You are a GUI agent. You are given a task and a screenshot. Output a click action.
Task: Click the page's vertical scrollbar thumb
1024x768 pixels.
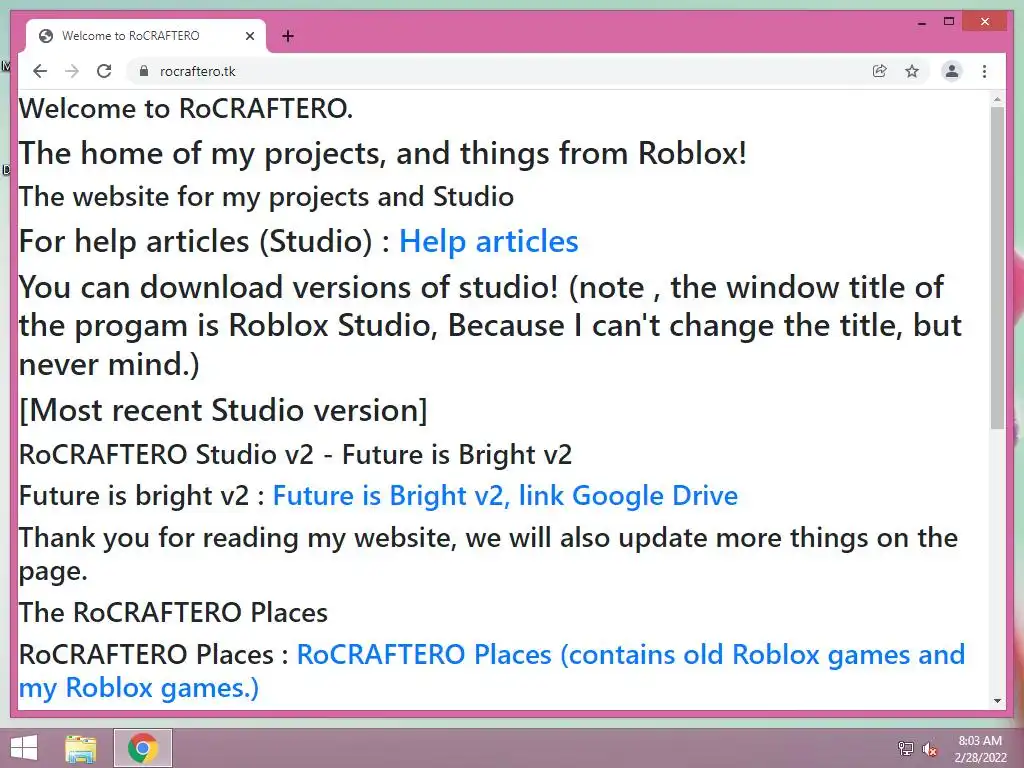click(x=997, y=268)
